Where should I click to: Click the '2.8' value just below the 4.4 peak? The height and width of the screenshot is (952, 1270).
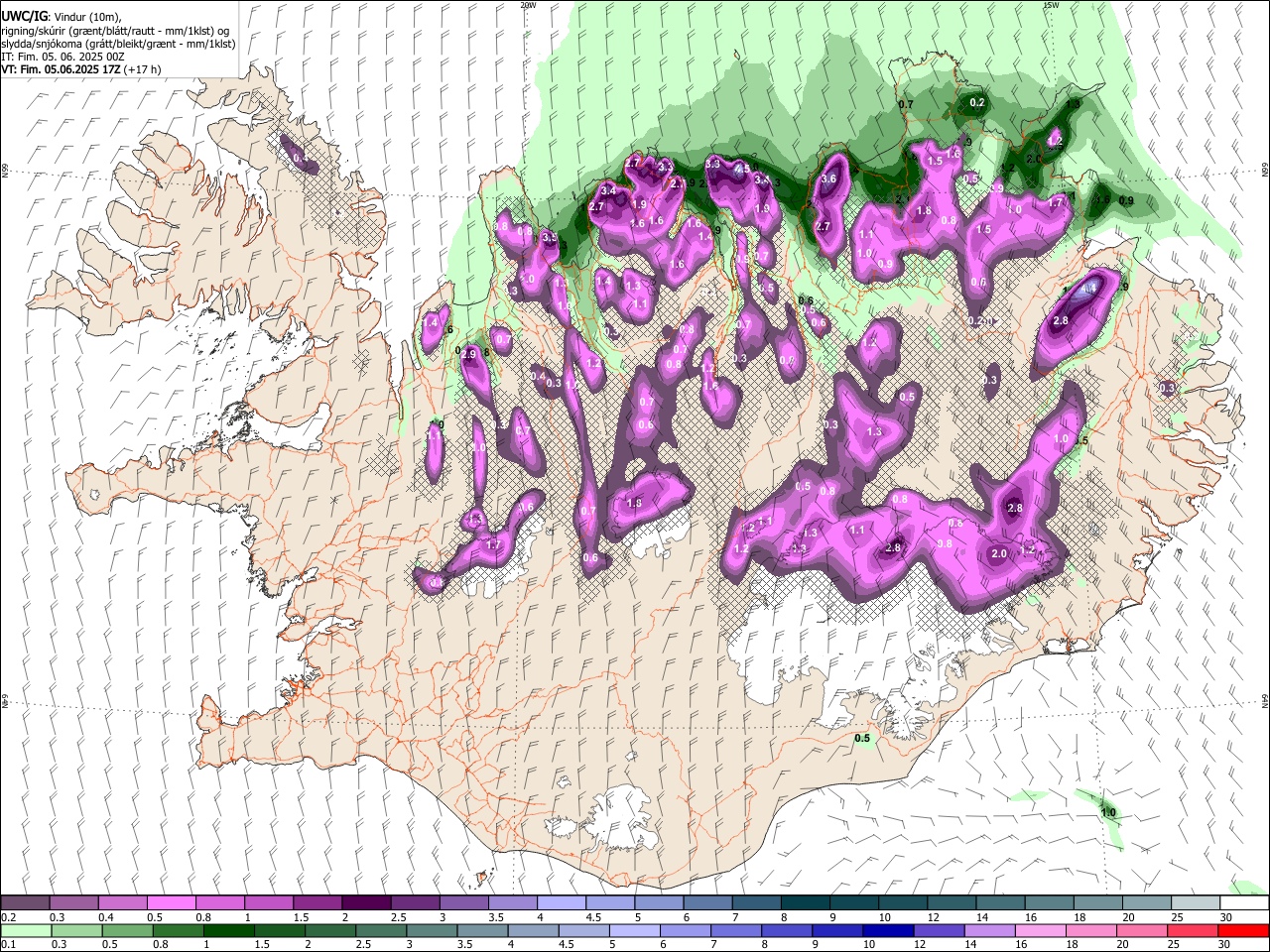tap(1061, 320)
